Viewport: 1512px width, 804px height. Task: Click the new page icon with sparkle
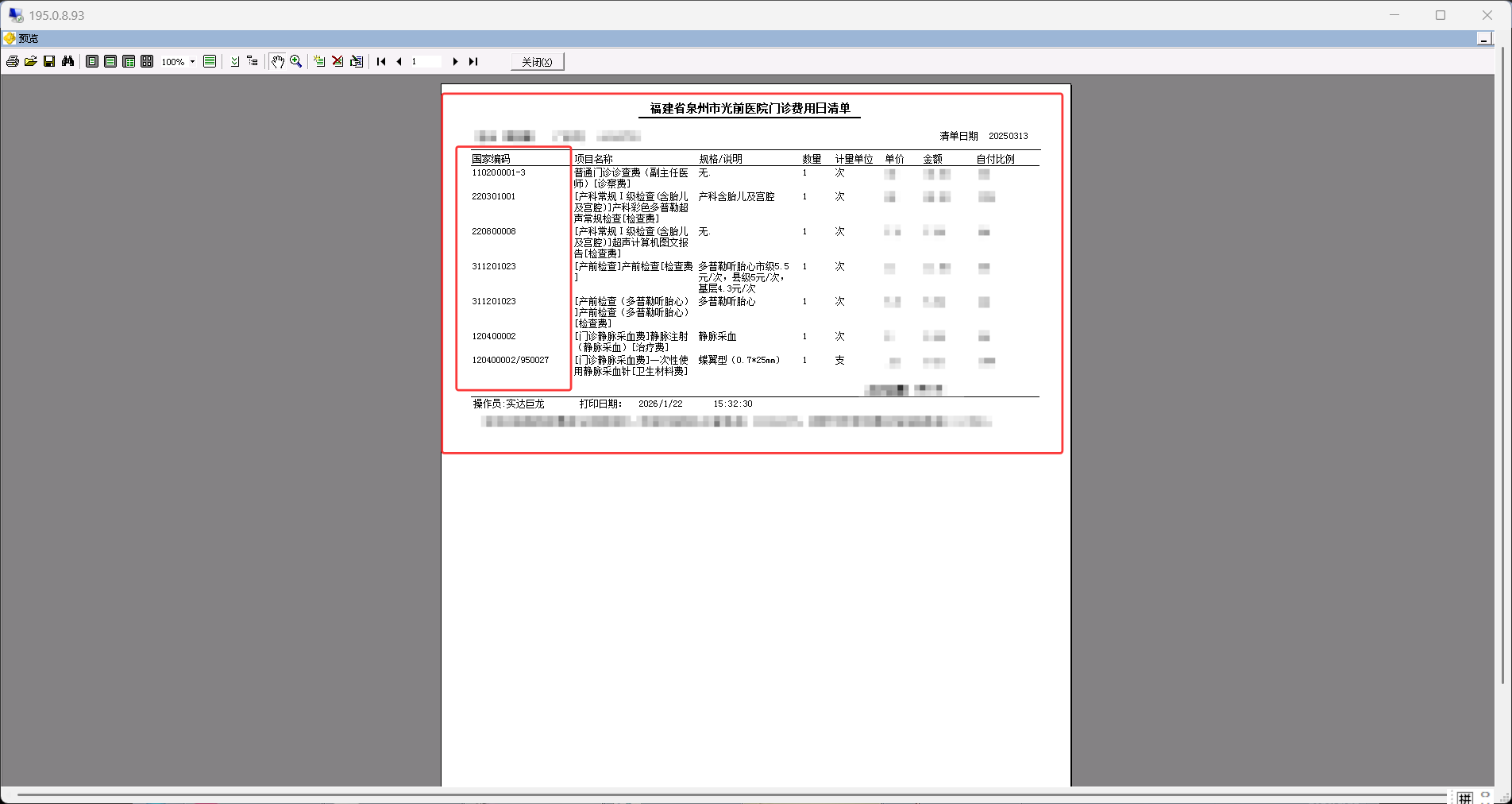pyautogui.click(x=319, y=61)
